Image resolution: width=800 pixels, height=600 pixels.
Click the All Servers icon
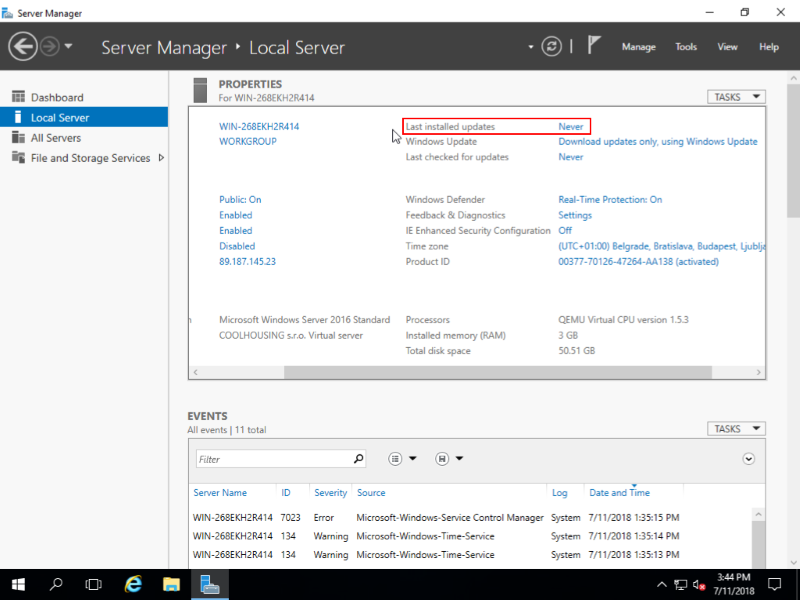point(18,137)
